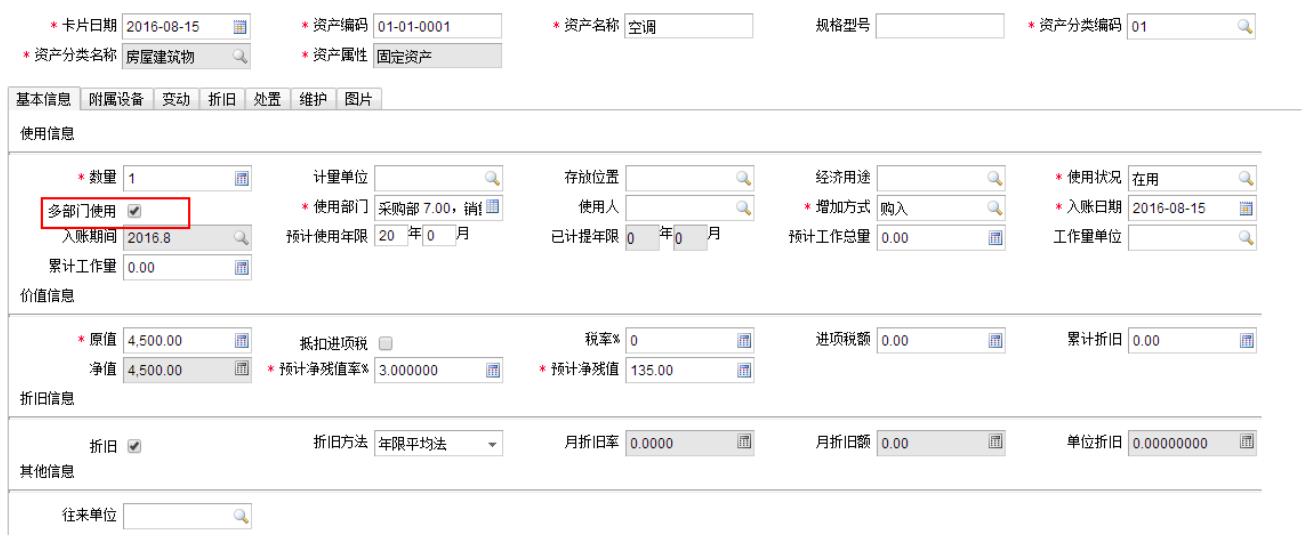Open the 变动 tab
The height and width of the screenshot is (539, 1305).
178,98
